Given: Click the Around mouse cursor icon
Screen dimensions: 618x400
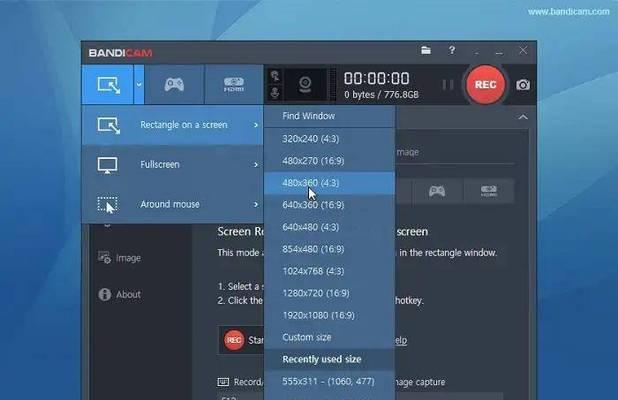Looking at the screenshot, I should [107, 205].
